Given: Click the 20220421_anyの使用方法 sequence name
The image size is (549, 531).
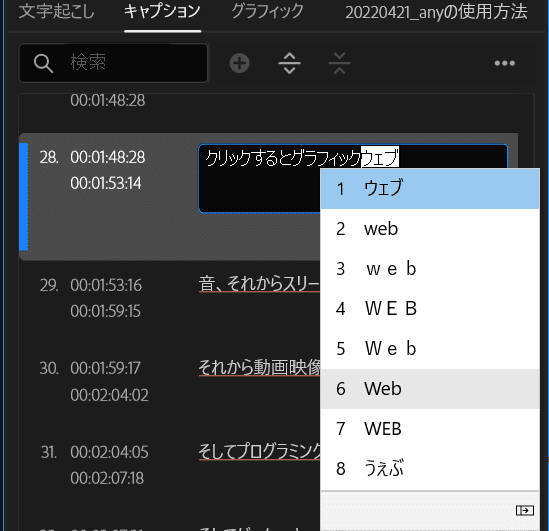Looking at the screenshot, I should coord(436,12).
